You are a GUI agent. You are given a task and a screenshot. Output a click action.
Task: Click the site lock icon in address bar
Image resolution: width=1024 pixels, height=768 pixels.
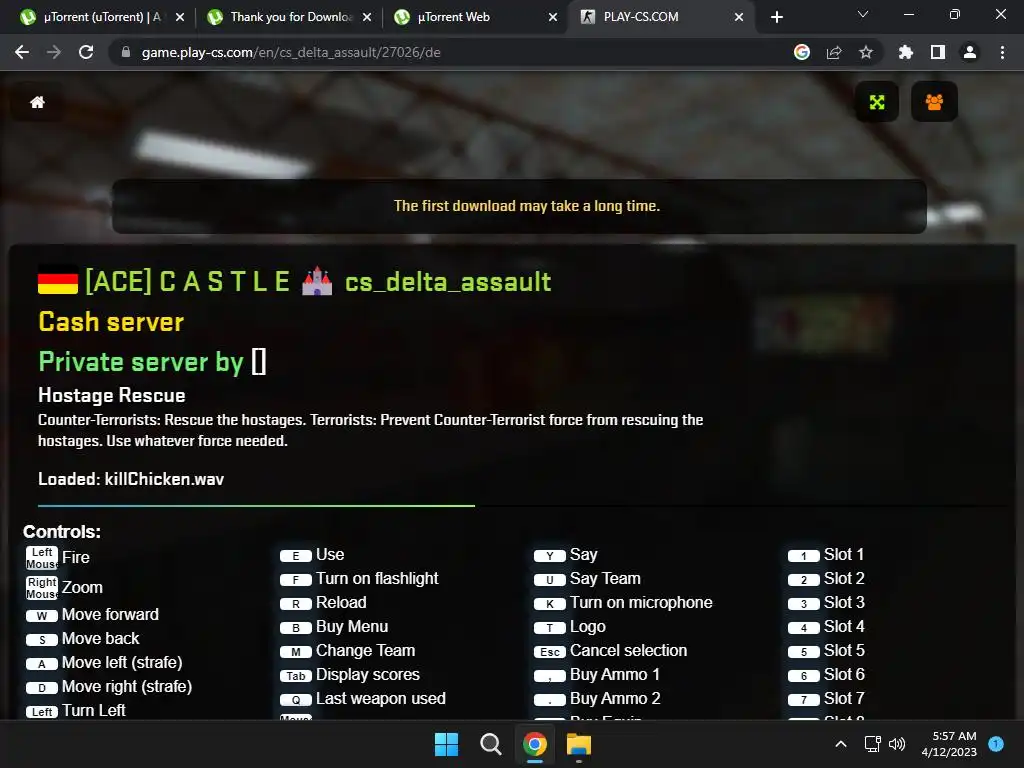point(126,52)
